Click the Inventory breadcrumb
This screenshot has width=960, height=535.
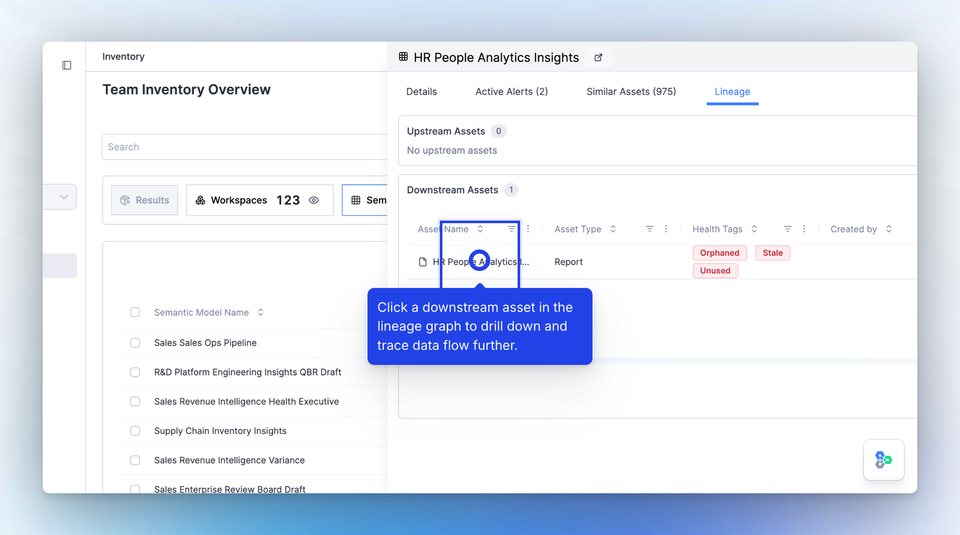[123, 56]
